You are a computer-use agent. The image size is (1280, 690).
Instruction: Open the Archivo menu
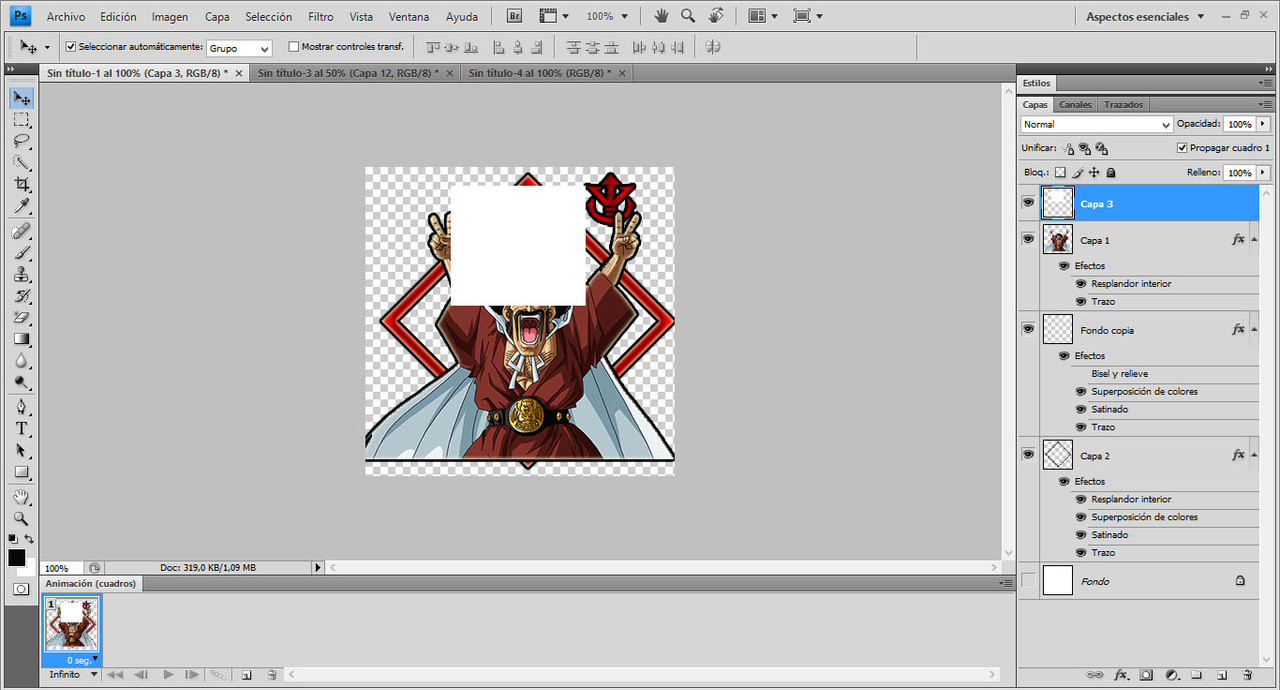click(66, 17)
